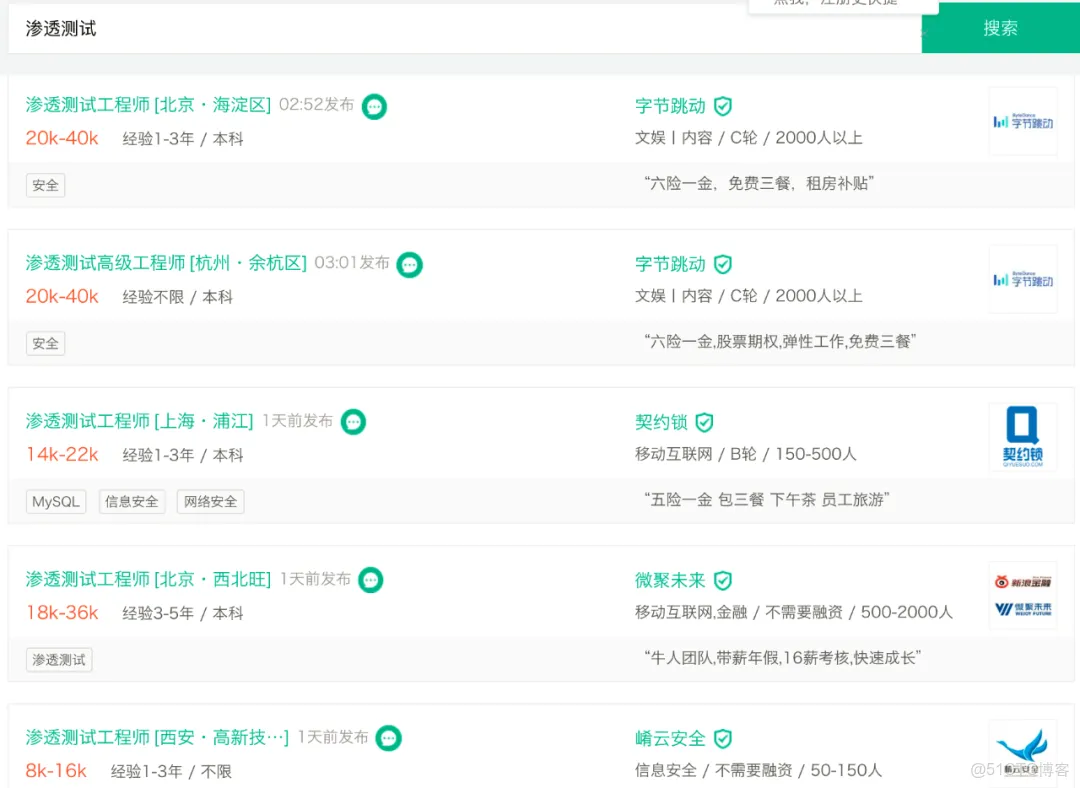1080x788 pixels.
Task: Open chat icon for 北京·海淀区 job posting
Action: pos(374,106)
